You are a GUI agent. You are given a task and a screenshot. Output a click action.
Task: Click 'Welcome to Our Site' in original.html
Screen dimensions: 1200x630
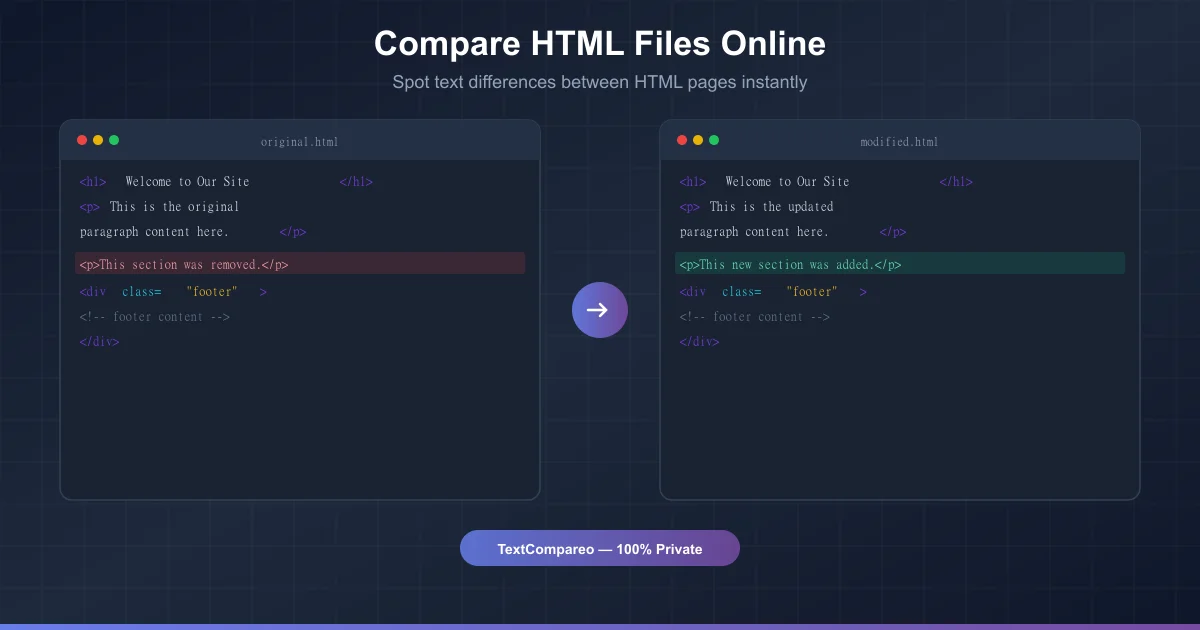coord(188,182)
